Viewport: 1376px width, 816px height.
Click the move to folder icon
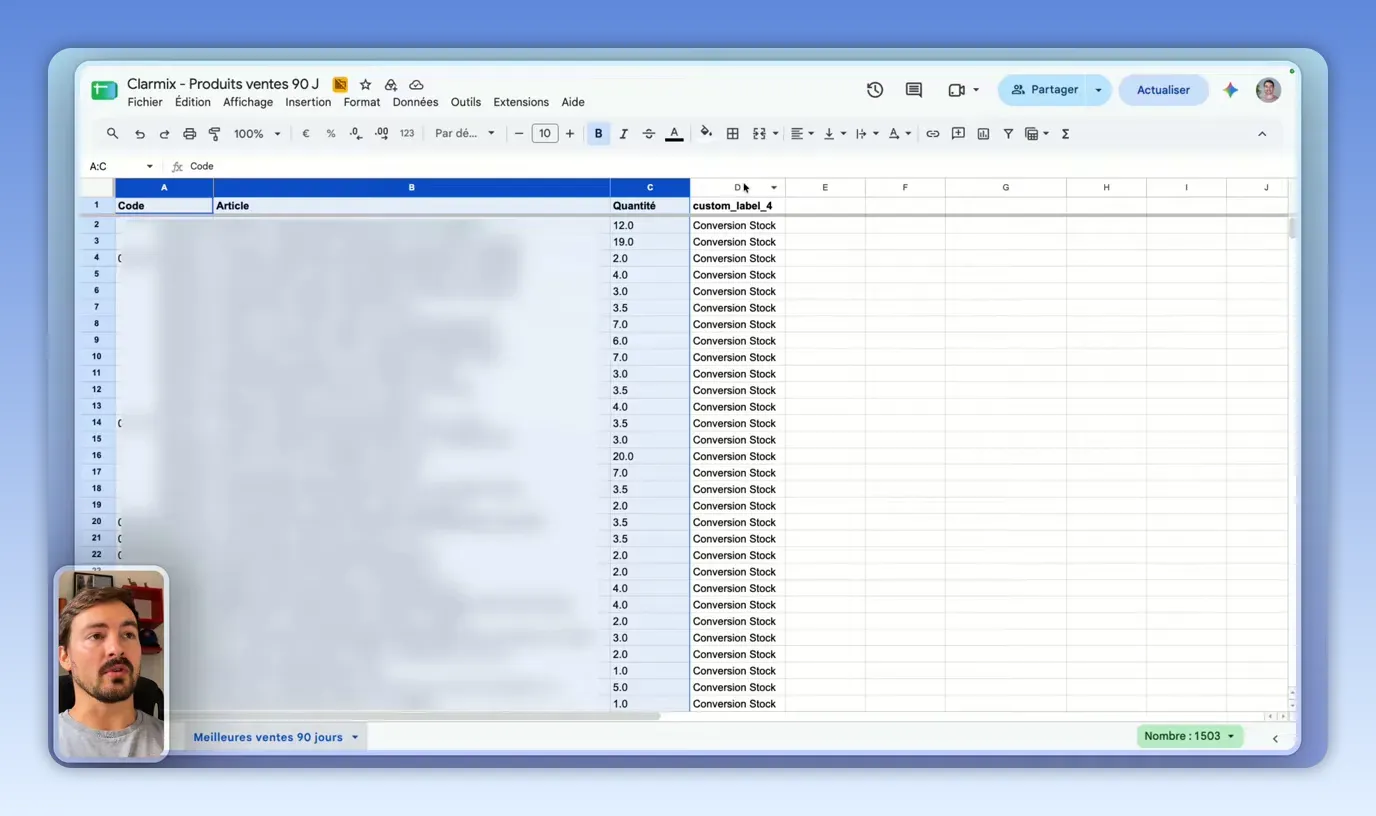pyautogui.click(x=391, y=85)
